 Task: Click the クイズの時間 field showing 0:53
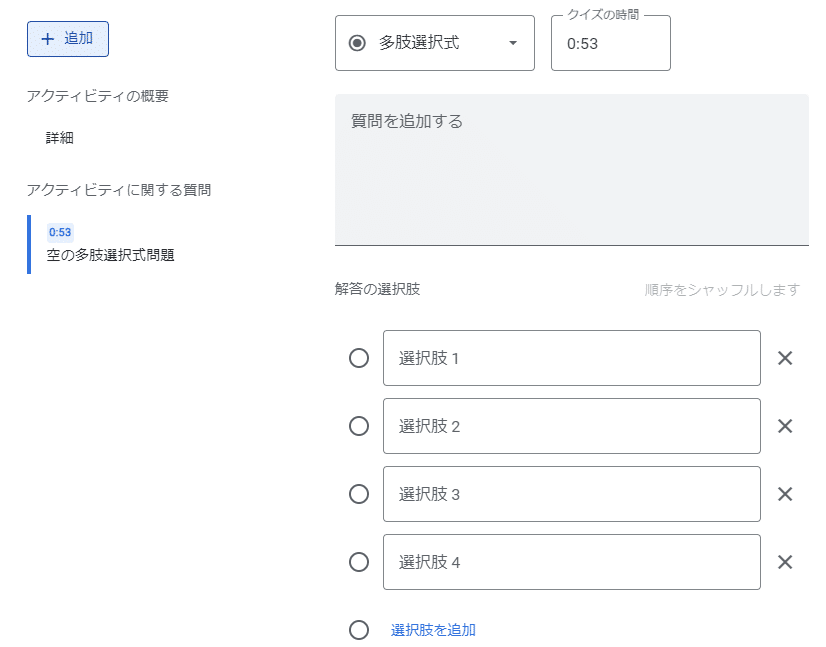[x=611, y=43]
